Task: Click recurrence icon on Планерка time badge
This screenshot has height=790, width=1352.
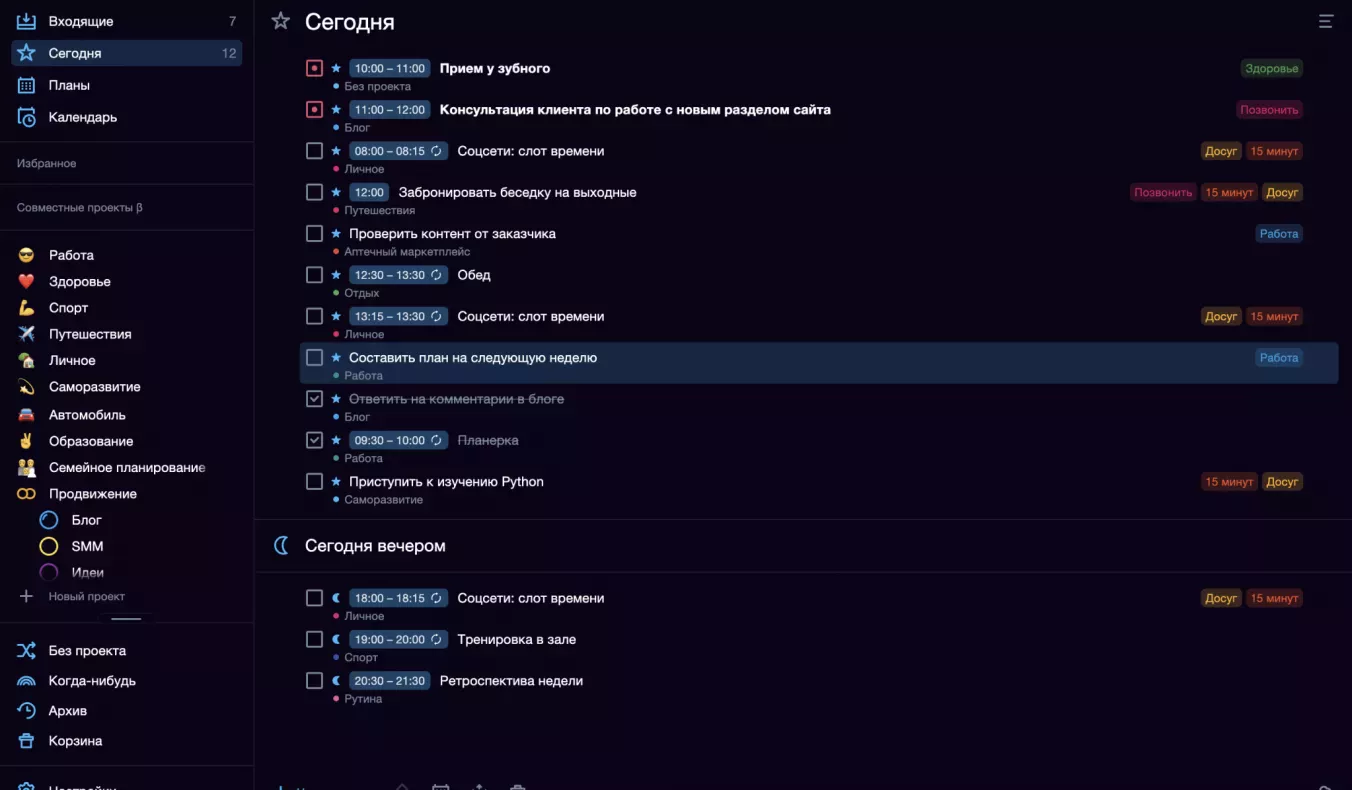Action: (x=436, y=440)
